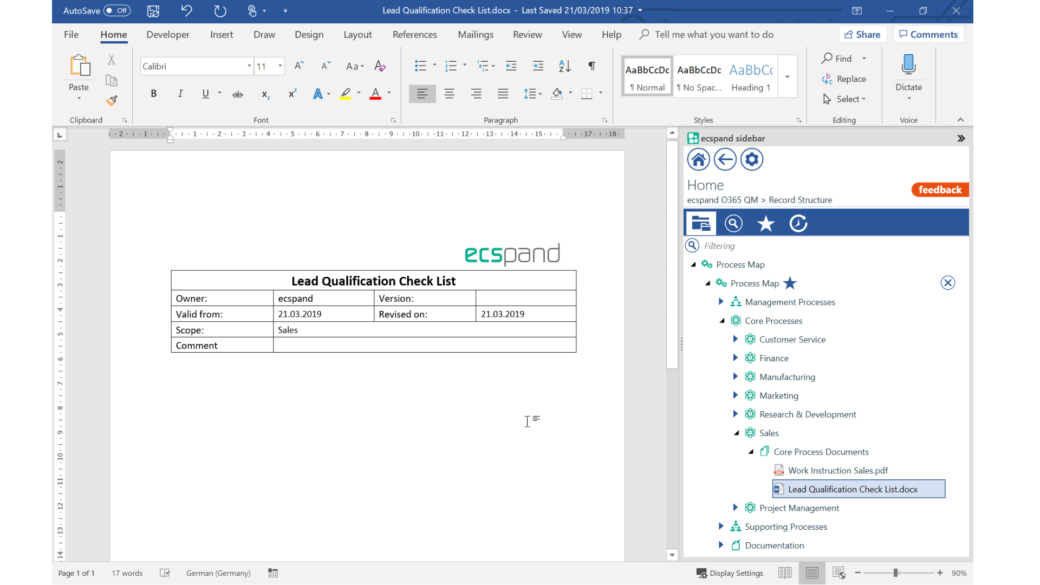Viewport: 1040px width, 585px height.
Task: Click the circled X beside Process Map
Action: [x=948, y=283]
